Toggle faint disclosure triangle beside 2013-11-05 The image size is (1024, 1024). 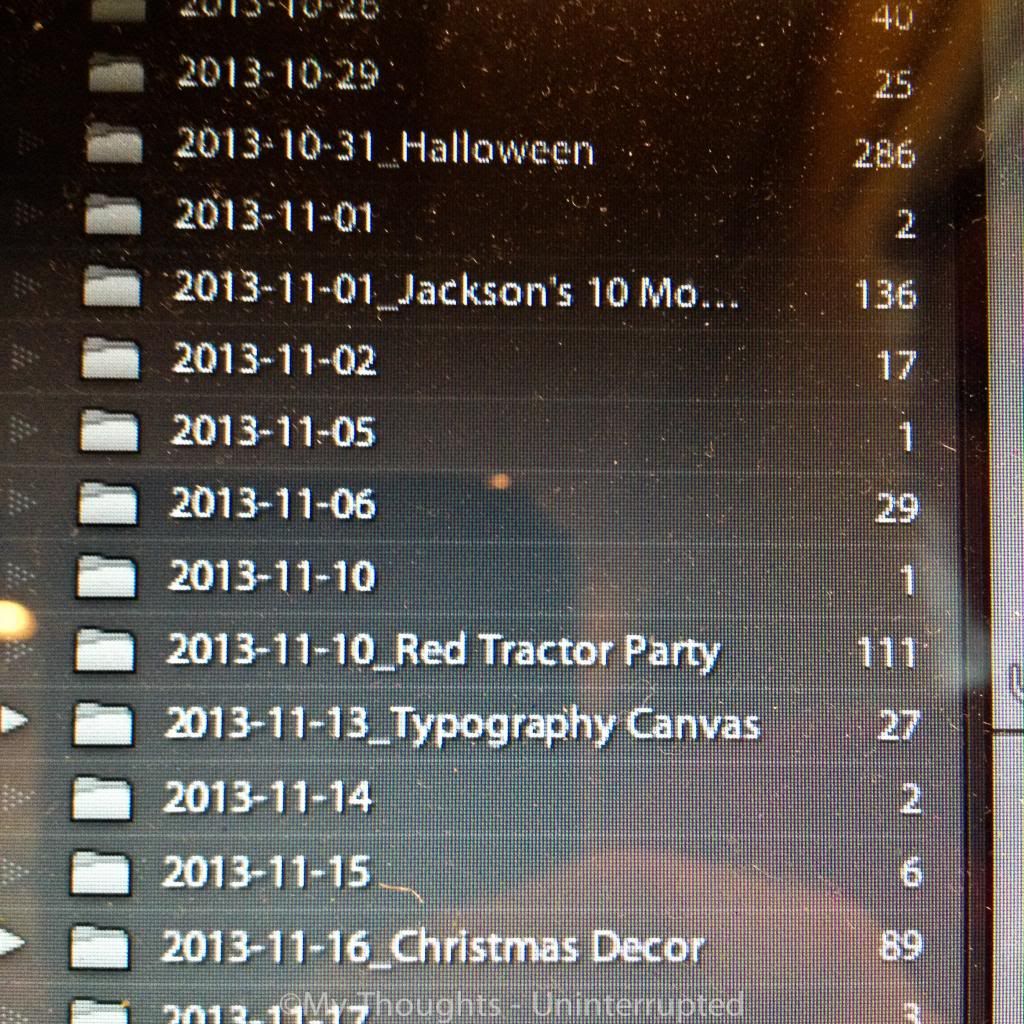pyautogui.click(x=24, y=429)
